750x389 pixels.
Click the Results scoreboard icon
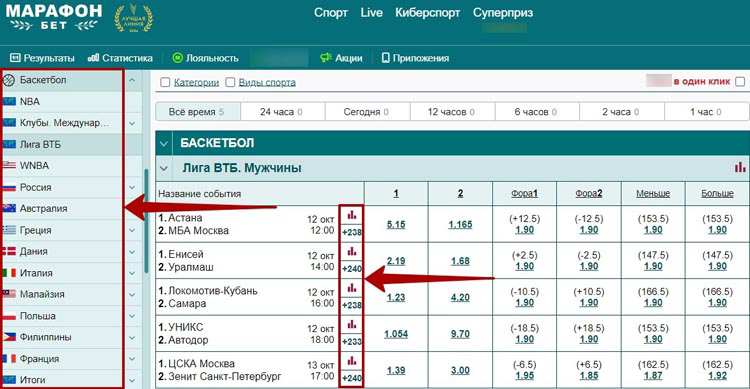tap(15, 58)
